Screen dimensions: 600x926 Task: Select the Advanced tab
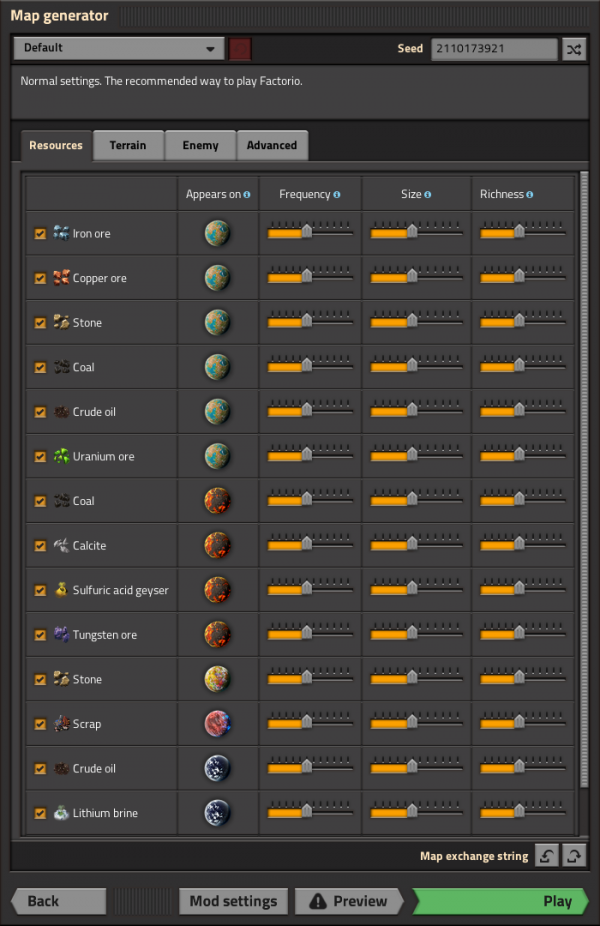click(x=272, y=145)
